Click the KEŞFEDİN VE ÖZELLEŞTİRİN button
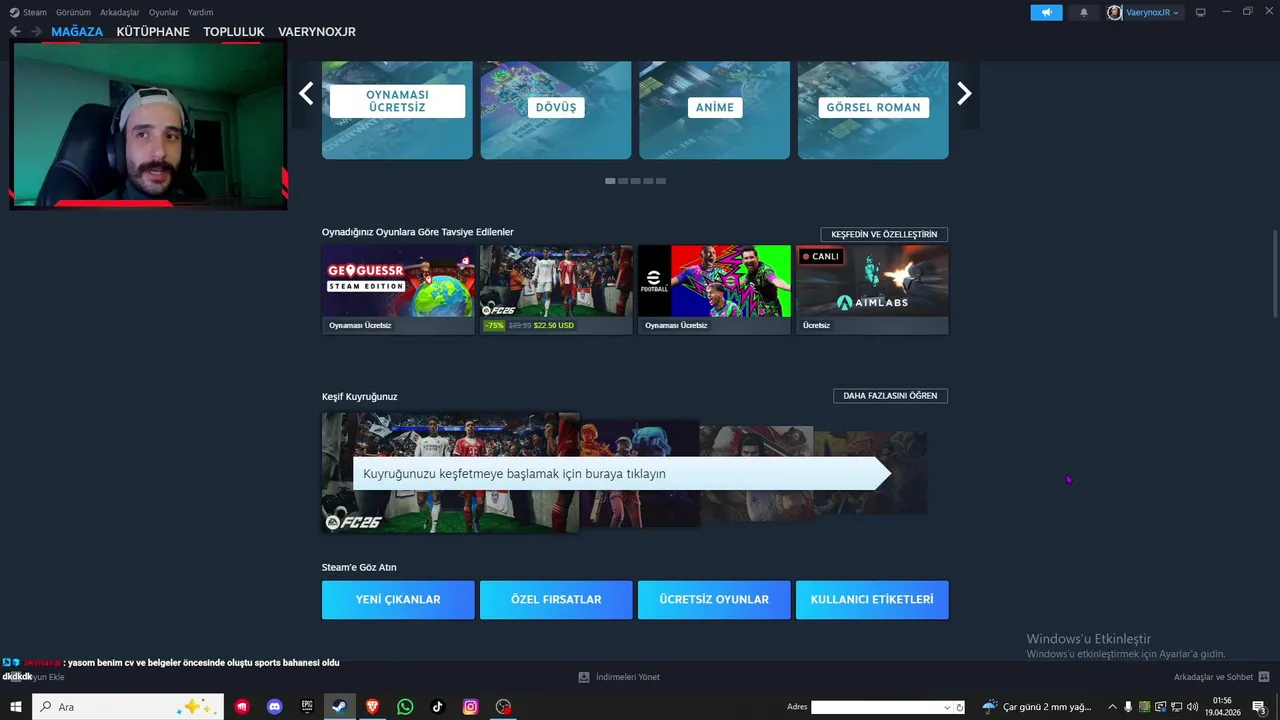Image resolution: width=1280 pixels, height=720 pixels. [884, 234]
